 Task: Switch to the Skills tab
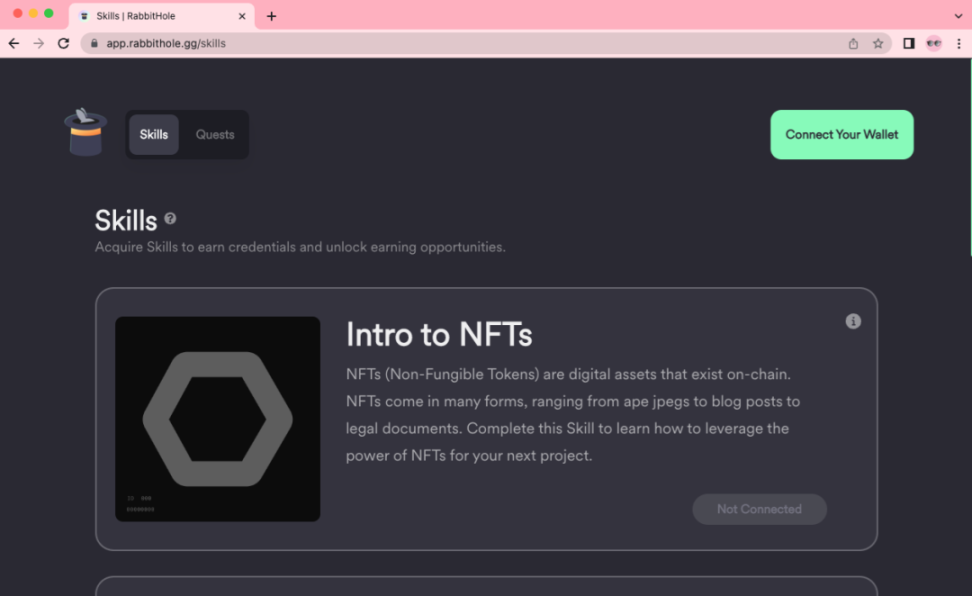[154, 135]
